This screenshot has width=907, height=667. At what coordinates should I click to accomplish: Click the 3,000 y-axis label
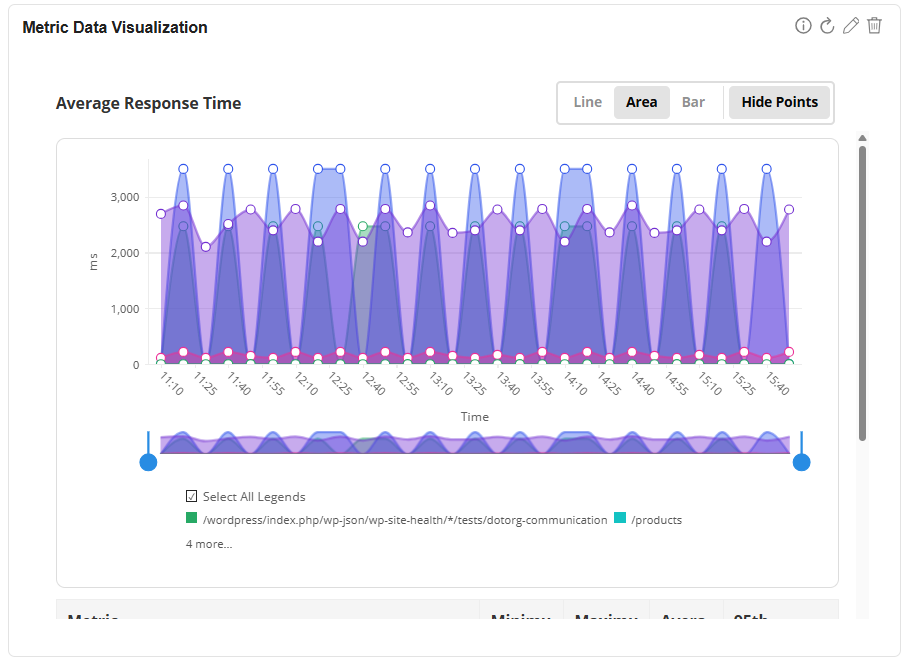pyautogui.click(x=125, y=197)
